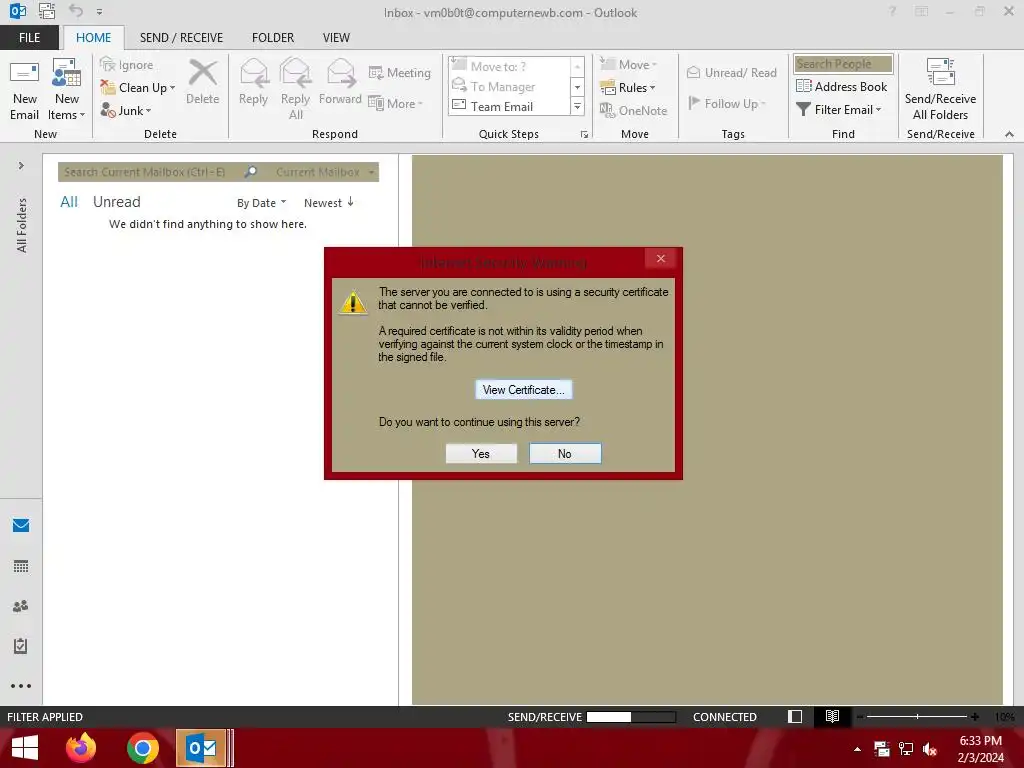
Task: Switch to the FOLDER tab
Action: point(273,38)
